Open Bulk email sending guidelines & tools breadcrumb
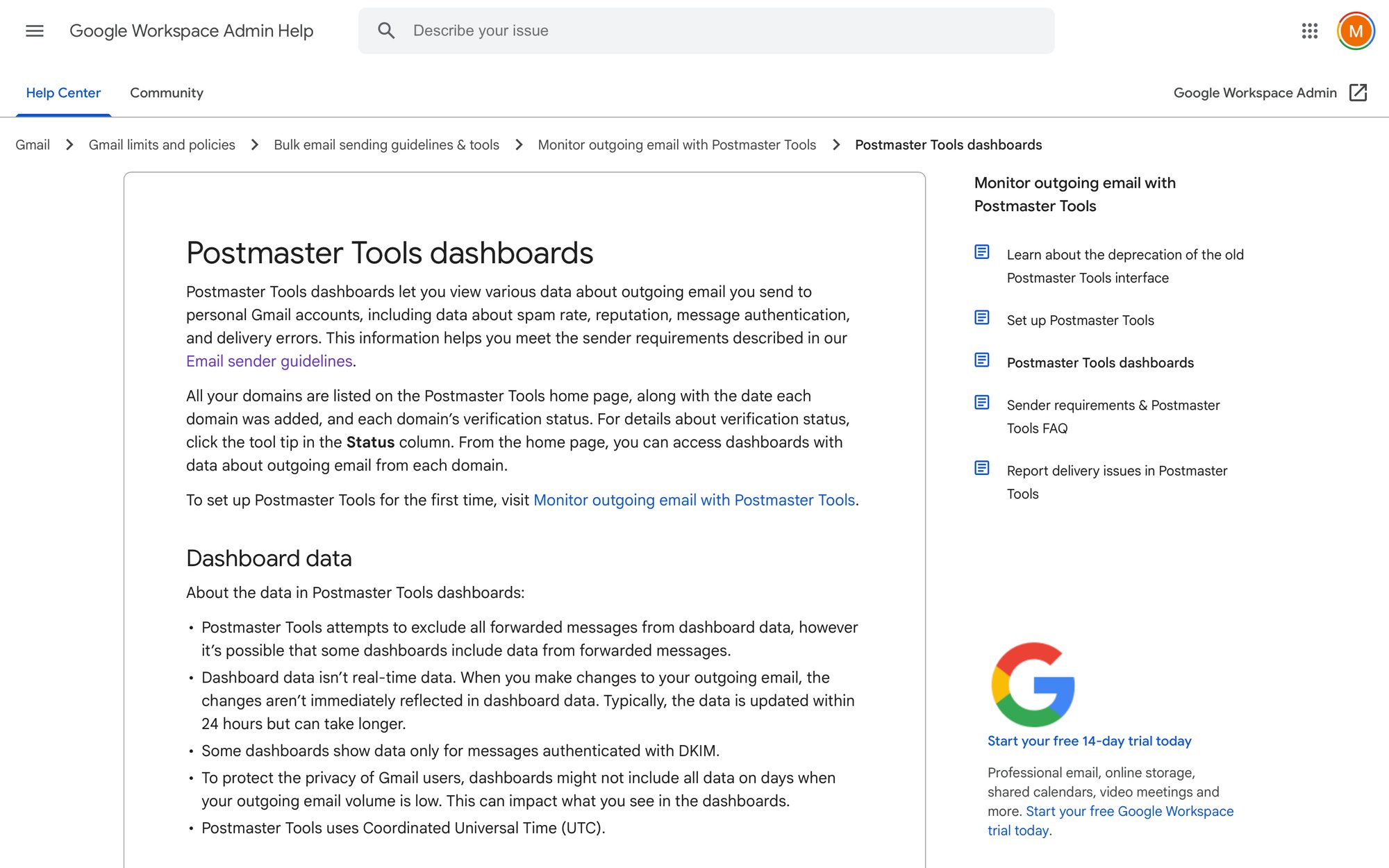Image resolution: width=1389 pixels, height=868 pixels. pos(387,144)
